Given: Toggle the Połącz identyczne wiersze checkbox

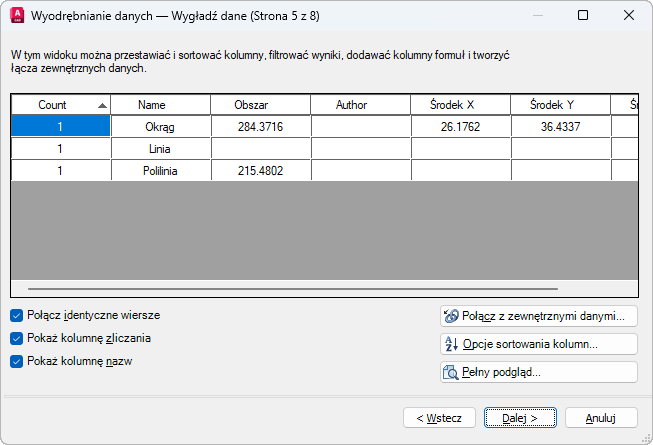Looking at the screenshot, I should tap(16, 315).
